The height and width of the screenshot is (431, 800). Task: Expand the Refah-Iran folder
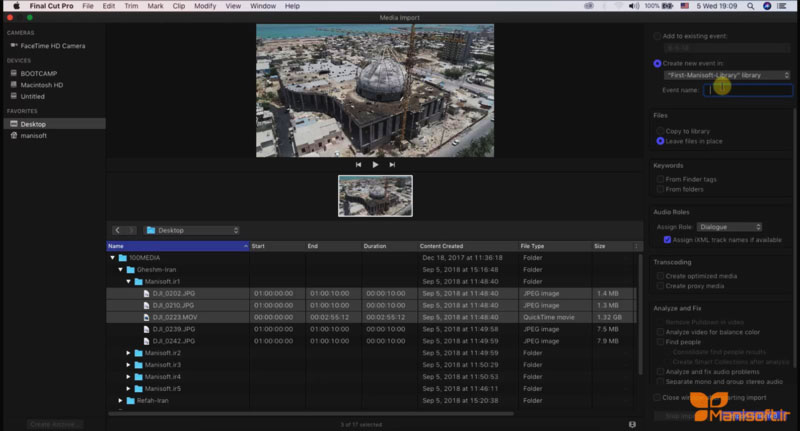click(120, 401)
